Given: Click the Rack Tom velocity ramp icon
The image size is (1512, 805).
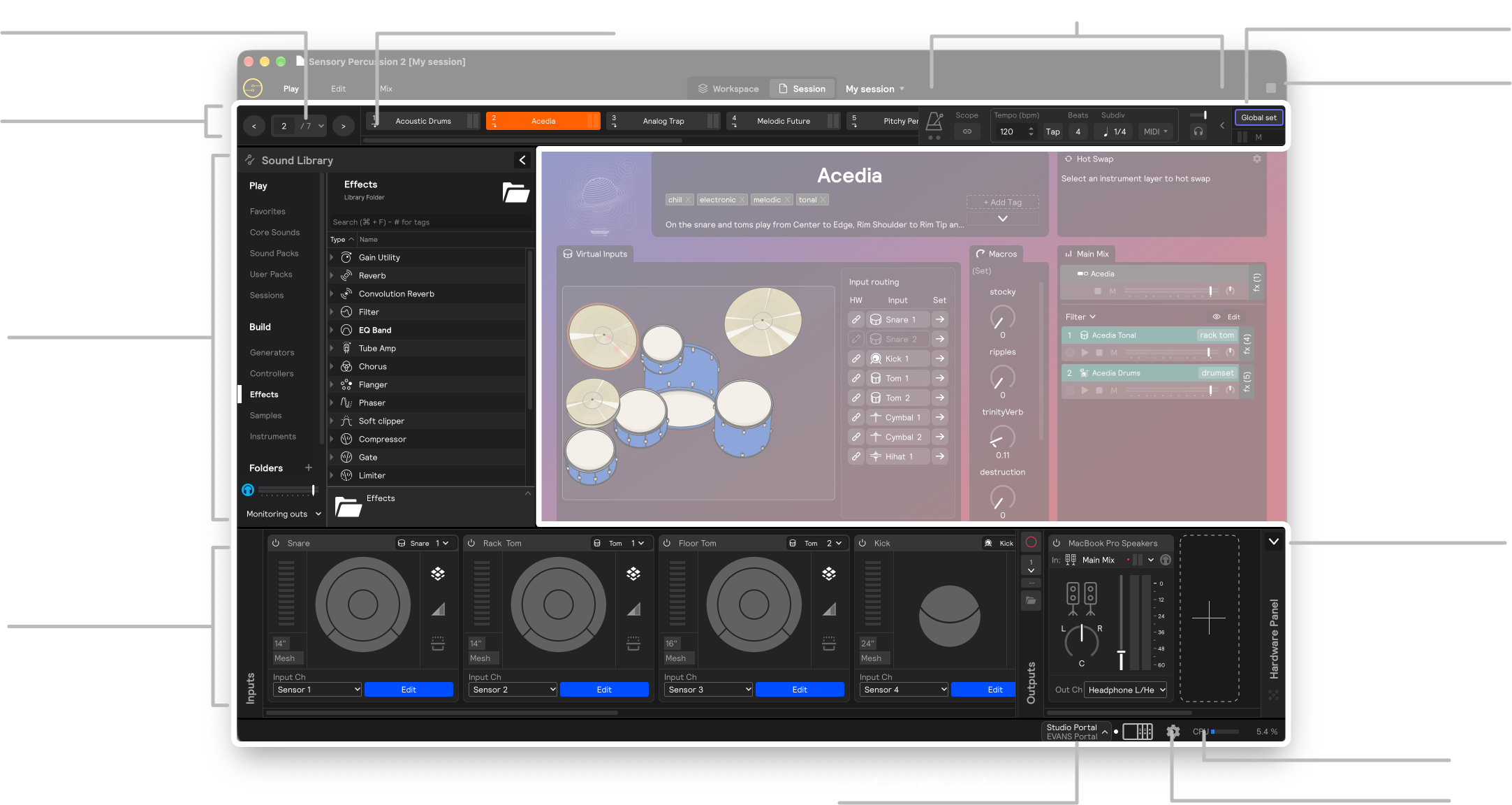Looking at the screenshot, I should tap(633, 609).
